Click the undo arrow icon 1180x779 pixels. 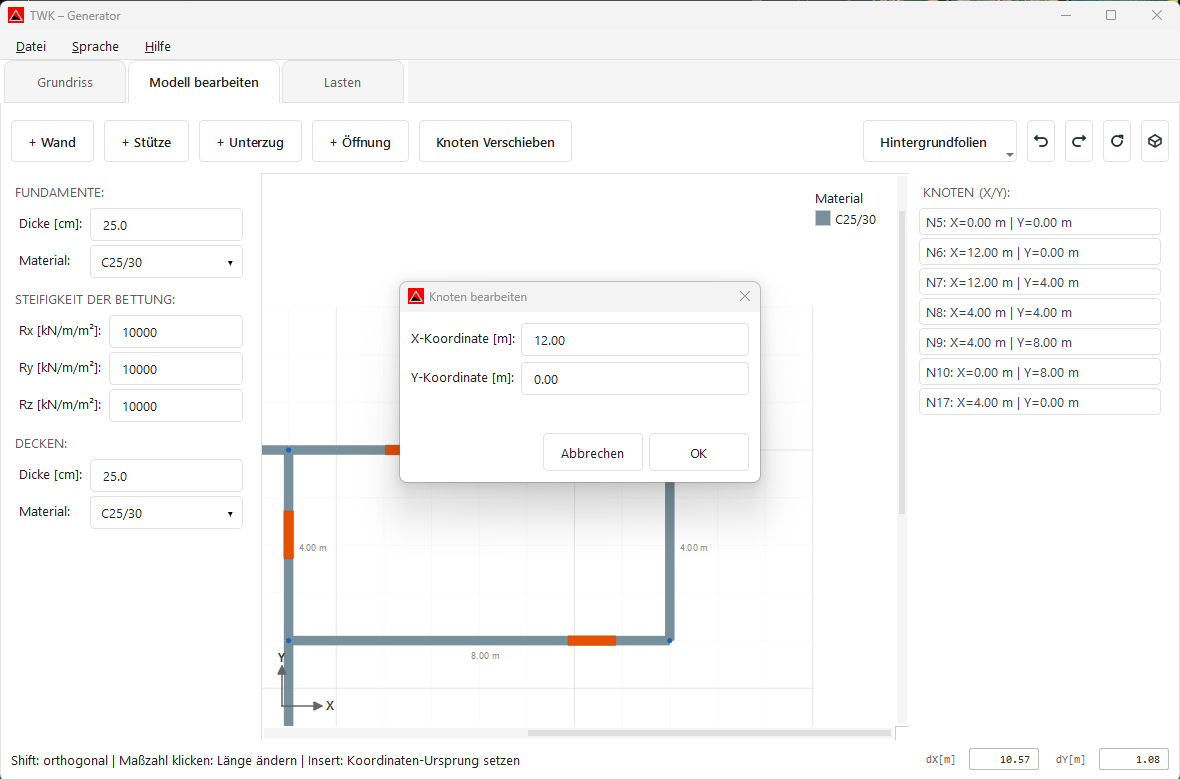pyautogui.click(x=1040, y=141)
